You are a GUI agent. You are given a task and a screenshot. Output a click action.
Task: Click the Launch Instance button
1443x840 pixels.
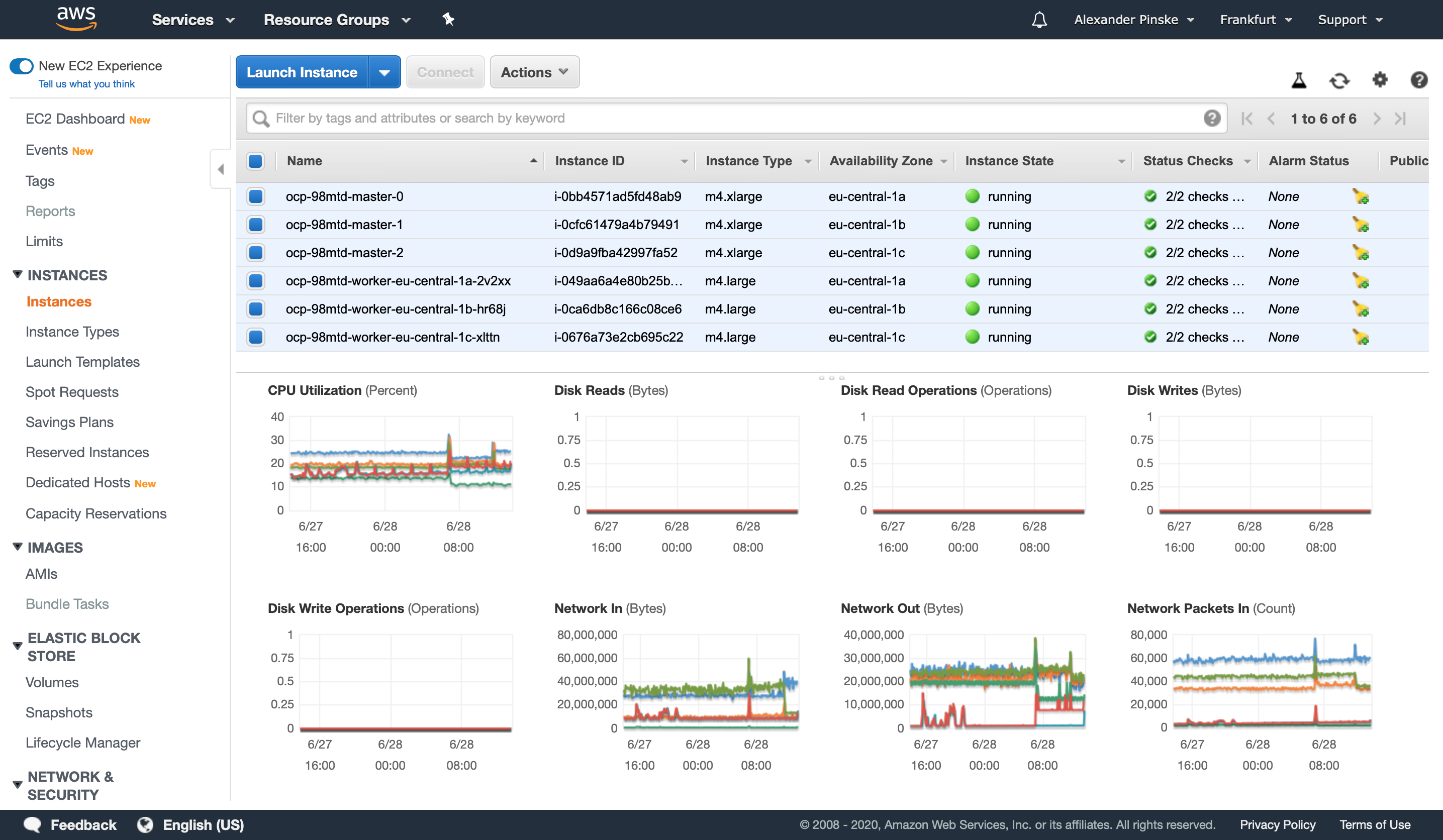302,72
